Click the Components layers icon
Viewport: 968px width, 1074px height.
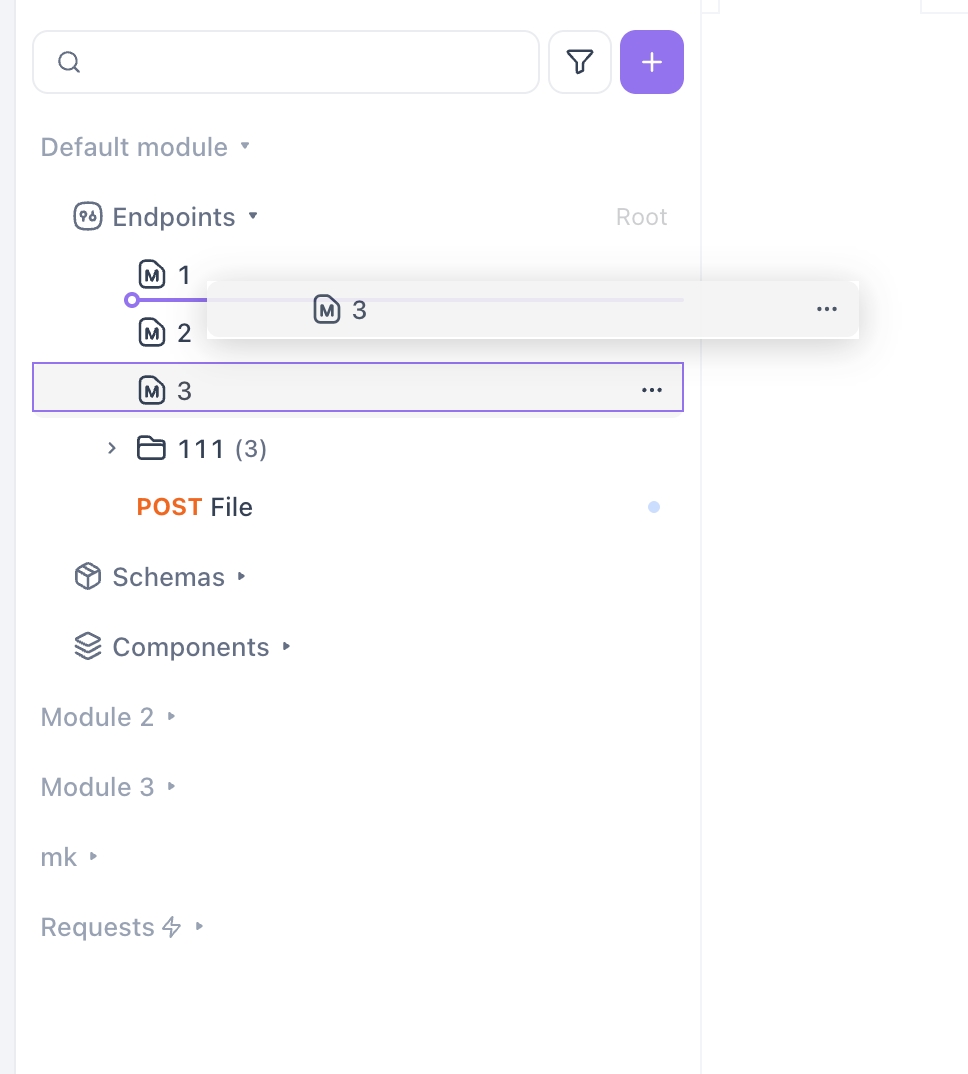pyautogui.click(x=88, y=647)
